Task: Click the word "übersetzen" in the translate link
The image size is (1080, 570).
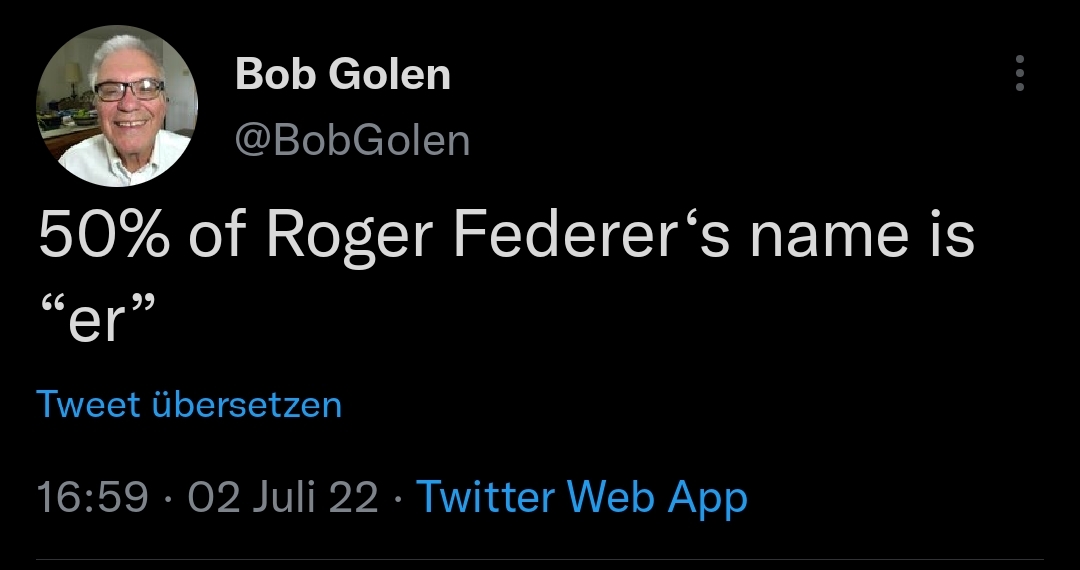Action: [247, 405]
